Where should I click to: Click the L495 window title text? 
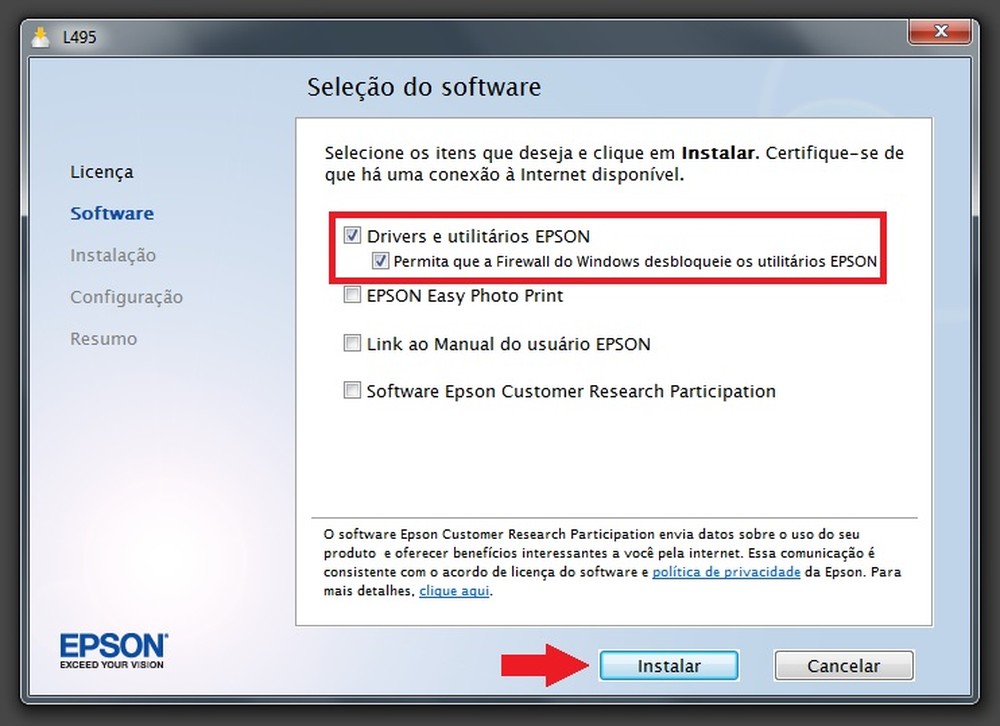pos(79,37)
